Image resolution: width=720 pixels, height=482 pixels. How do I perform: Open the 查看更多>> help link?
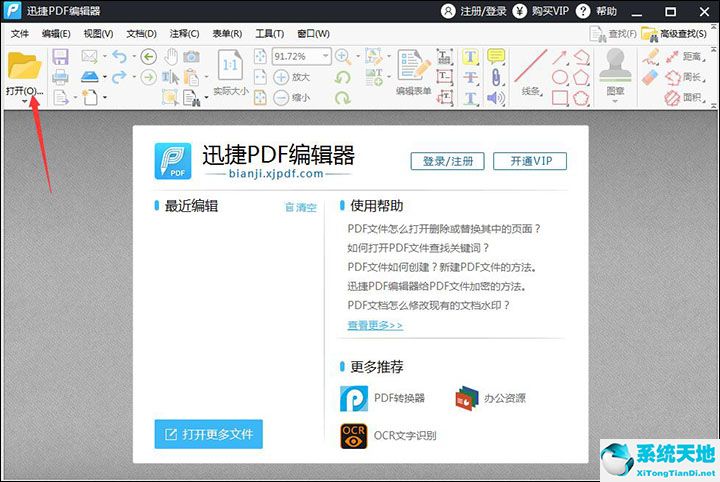click(x=375, y=325)
